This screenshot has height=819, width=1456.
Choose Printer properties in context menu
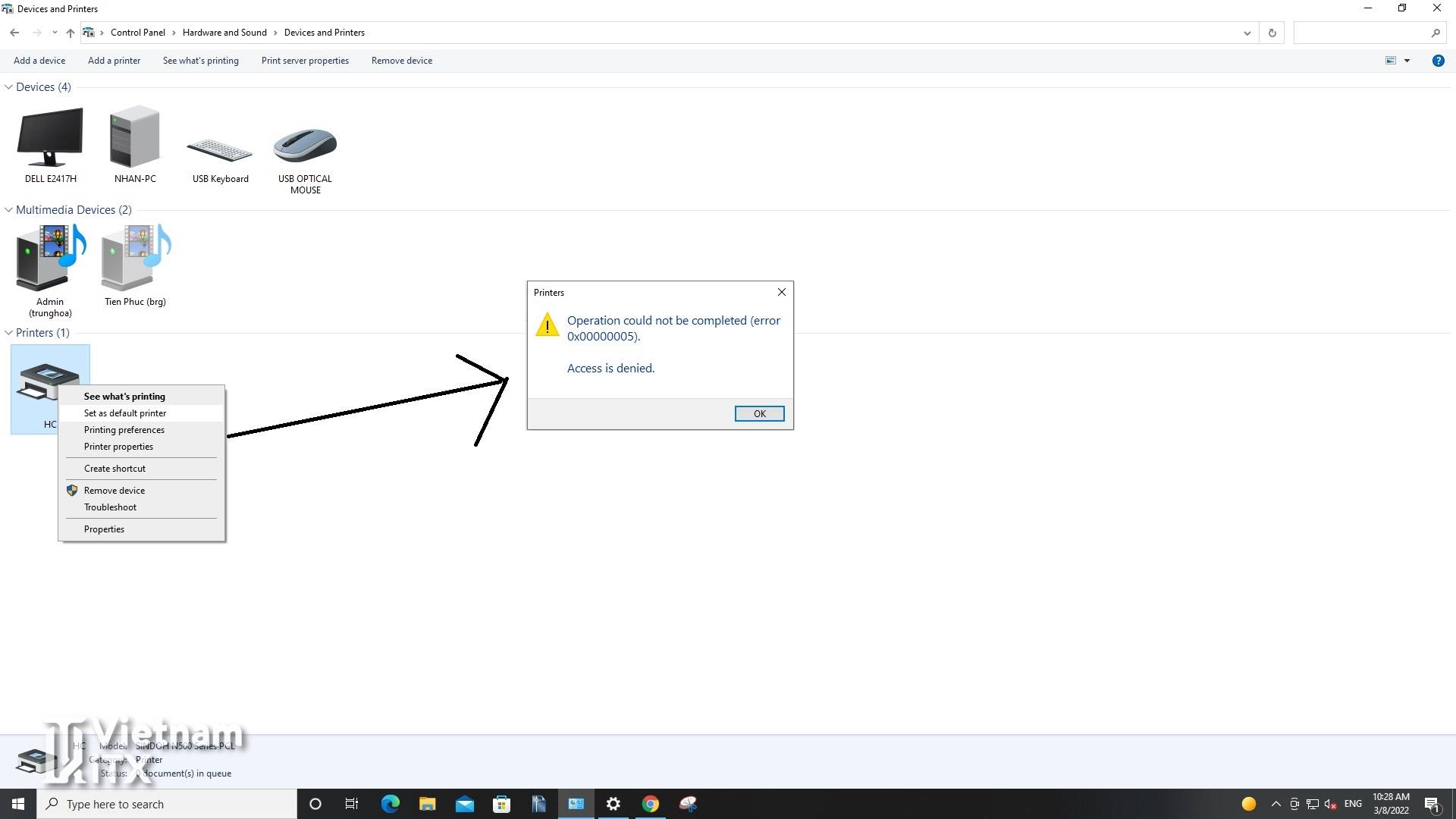(x=118, y=447)
